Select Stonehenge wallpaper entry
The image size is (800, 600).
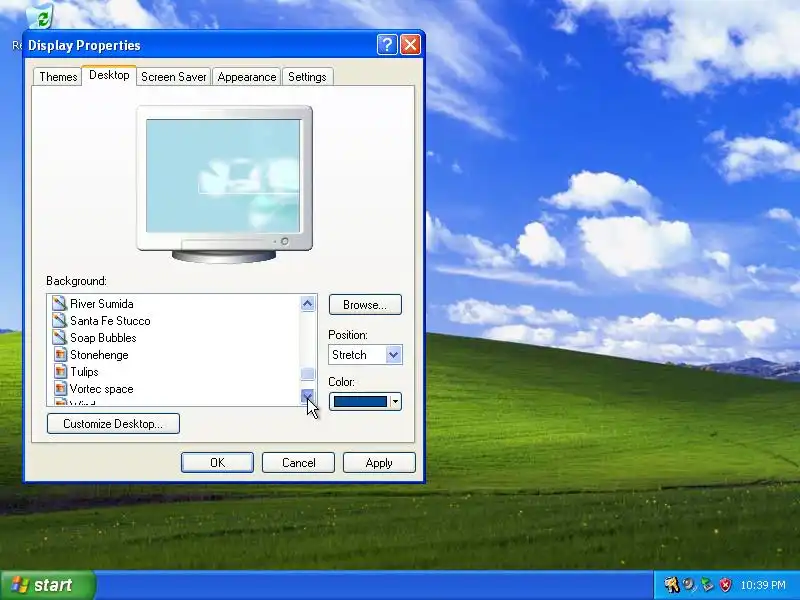click(x=99, y=355)
